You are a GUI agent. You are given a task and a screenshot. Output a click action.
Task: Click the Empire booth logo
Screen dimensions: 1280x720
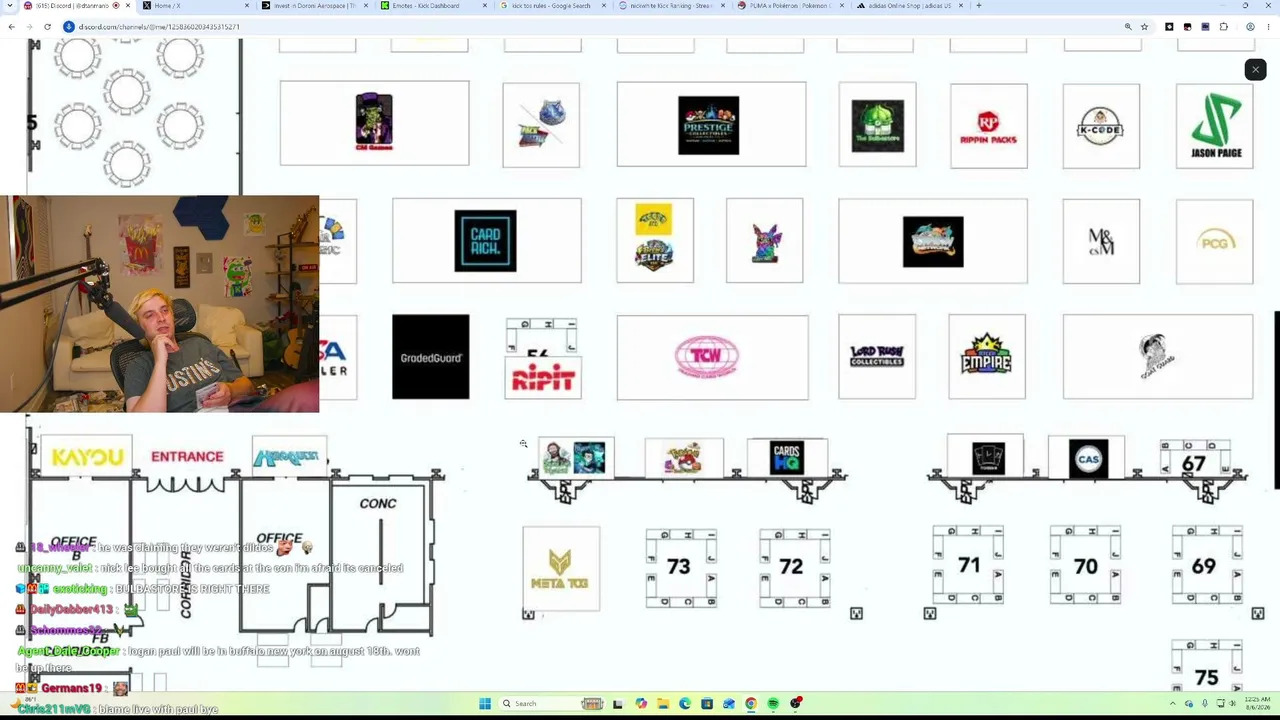coord(987,355)
